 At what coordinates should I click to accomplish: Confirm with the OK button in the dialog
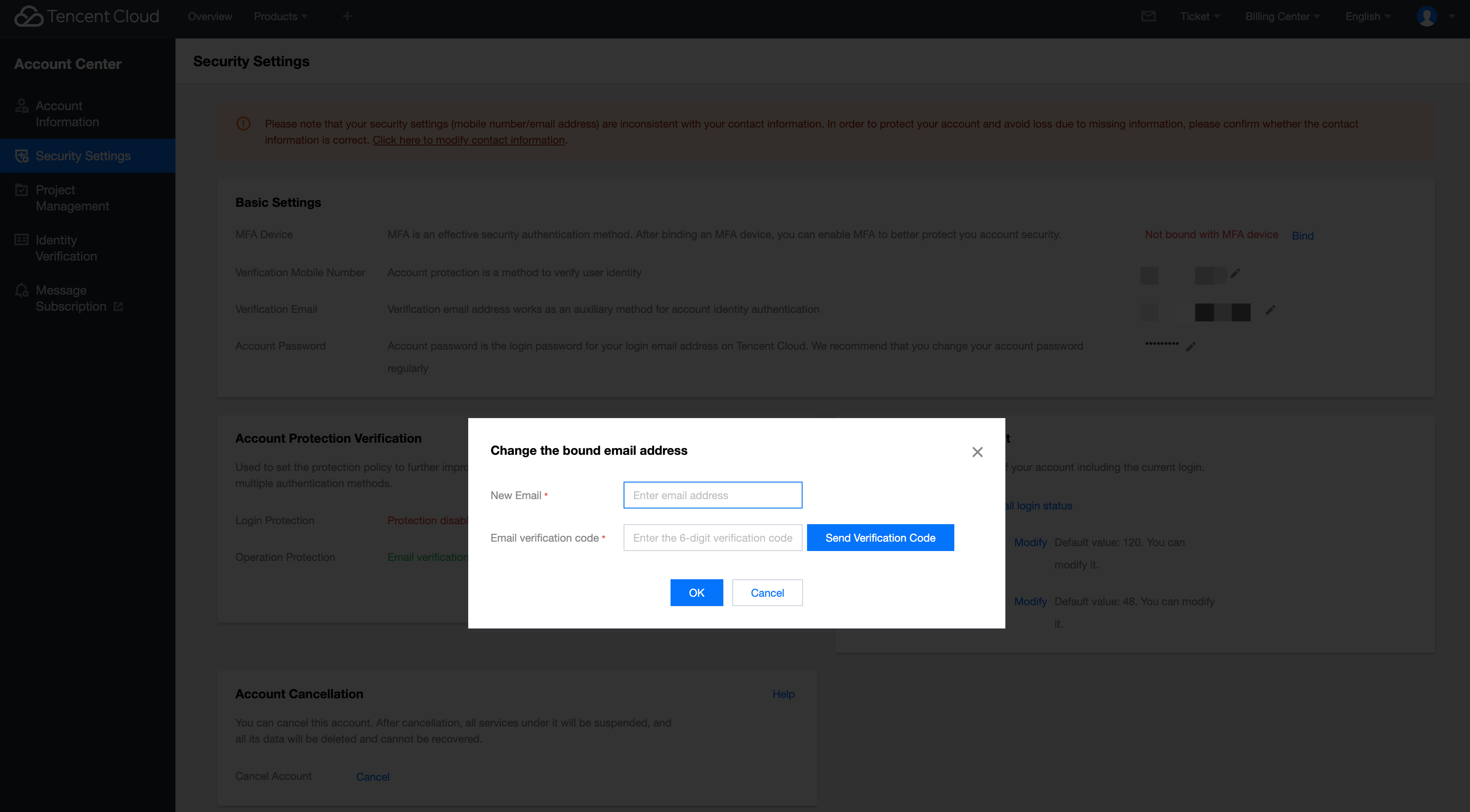coord(696,592)
